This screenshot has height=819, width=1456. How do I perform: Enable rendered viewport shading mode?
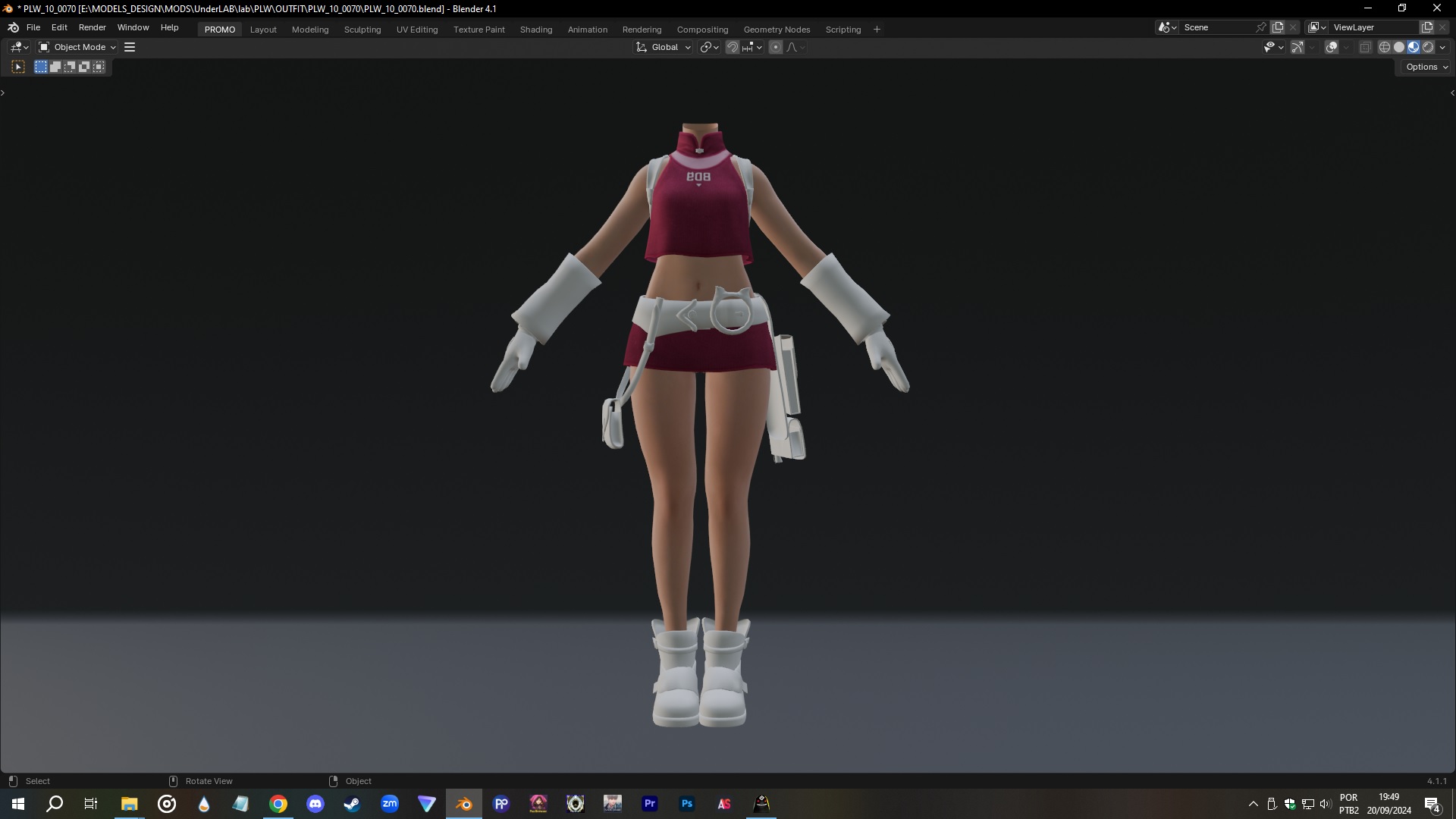[x=1428, y=47]
